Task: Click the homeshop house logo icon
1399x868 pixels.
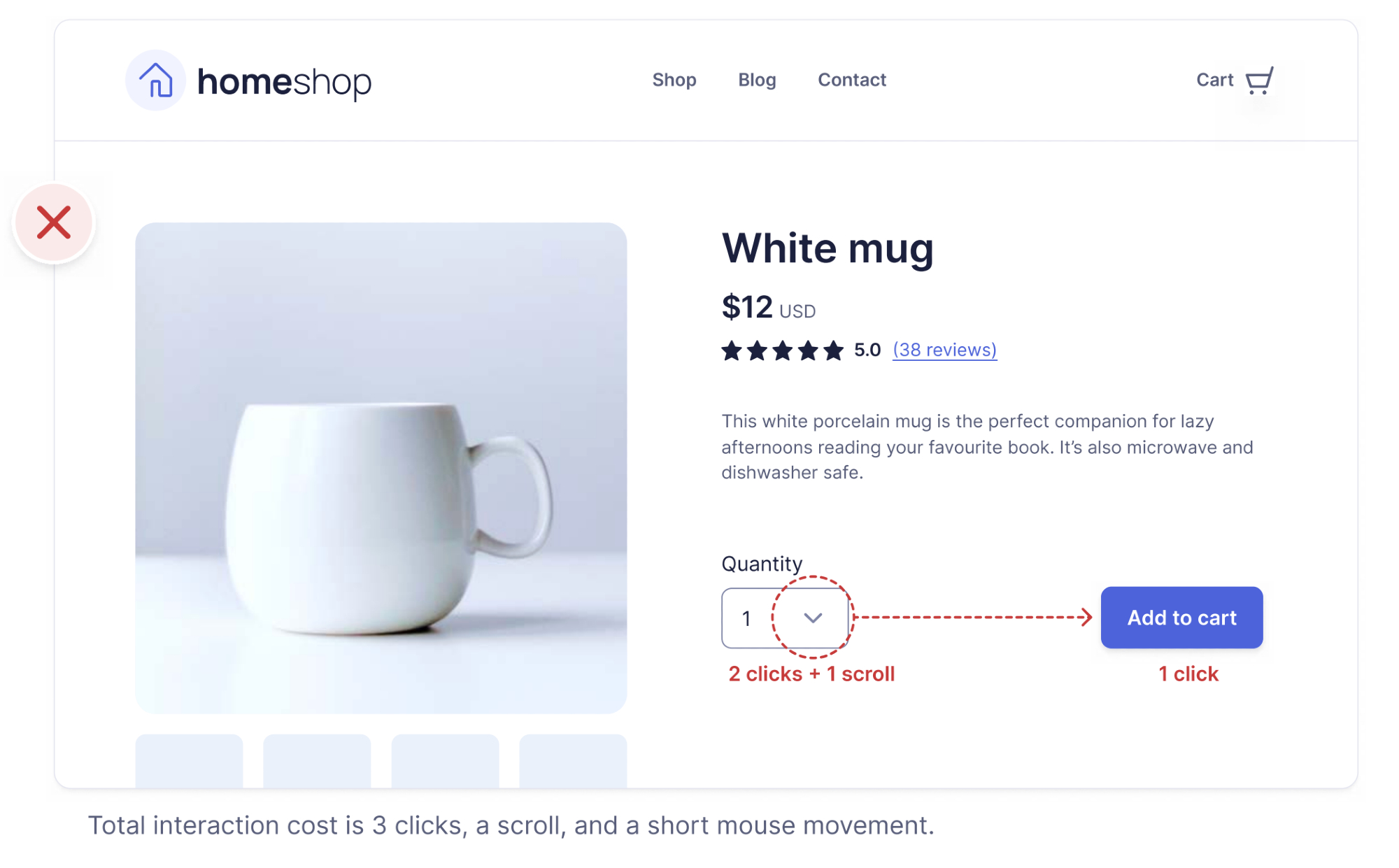Action: click(155, 80)
